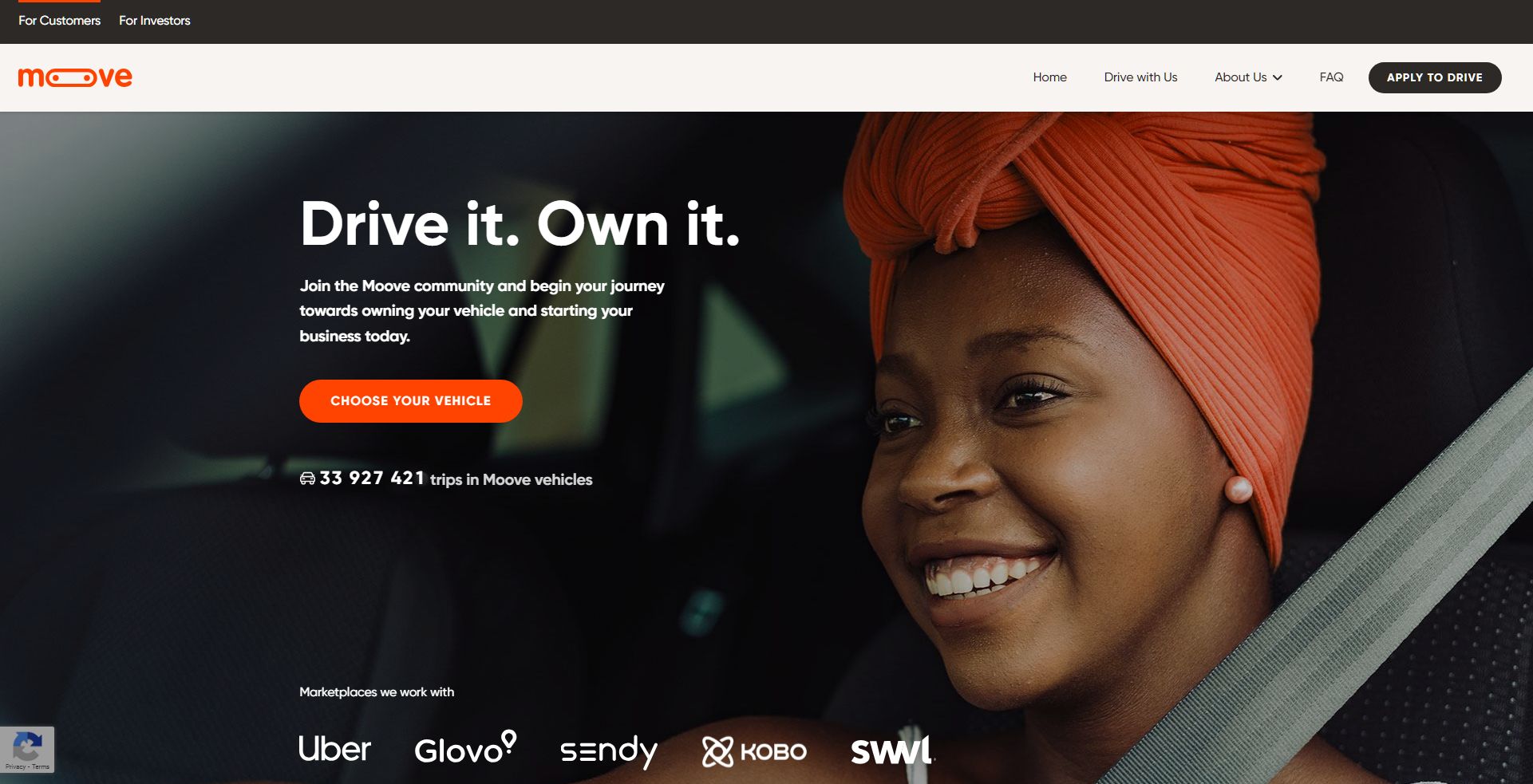
Task: Open reCAPTCHA Terms link
Action: click(x=41, y=766)
